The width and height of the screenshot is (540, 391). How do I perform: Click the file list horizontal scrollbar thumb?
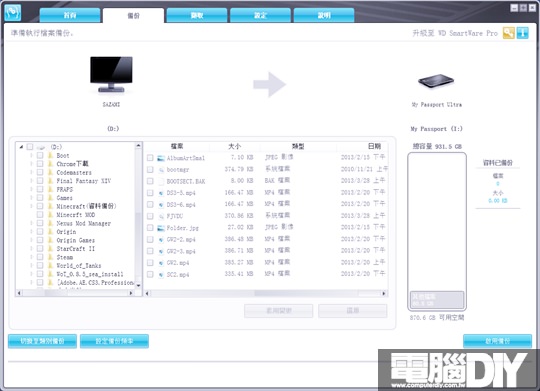tap(306, 294)
